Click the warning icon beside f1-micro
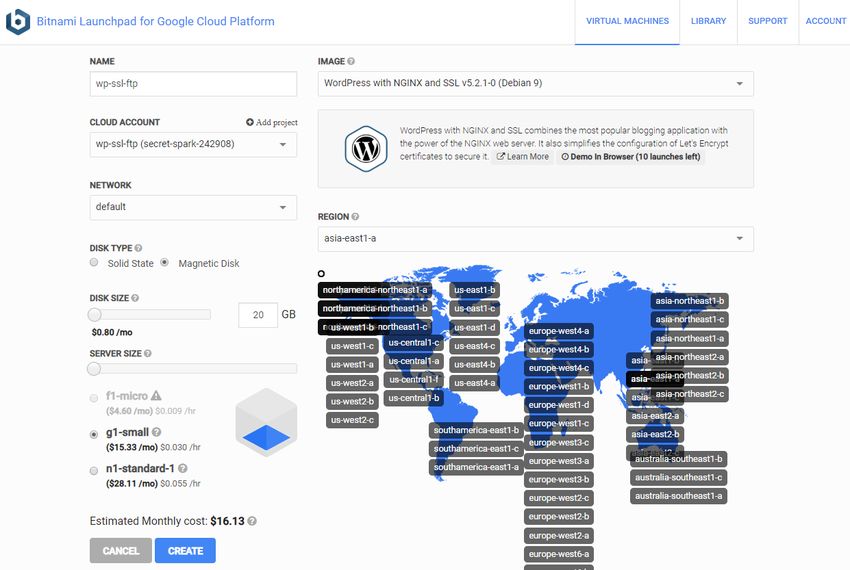The height and width of the screenshot is (570, 850). point(156,395)
